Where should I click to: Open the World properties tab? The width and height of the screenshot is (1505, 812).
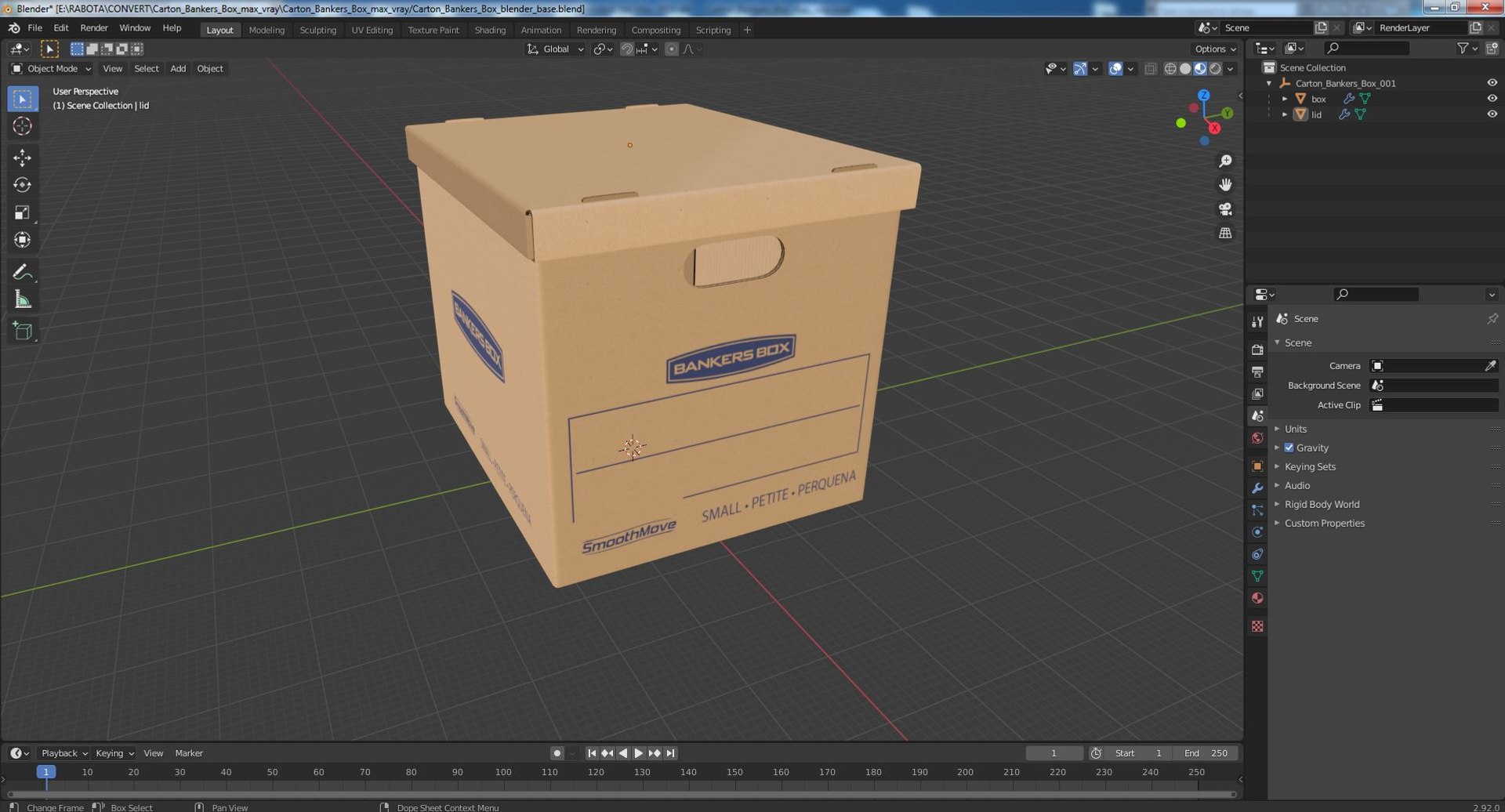pos(1257,438)
